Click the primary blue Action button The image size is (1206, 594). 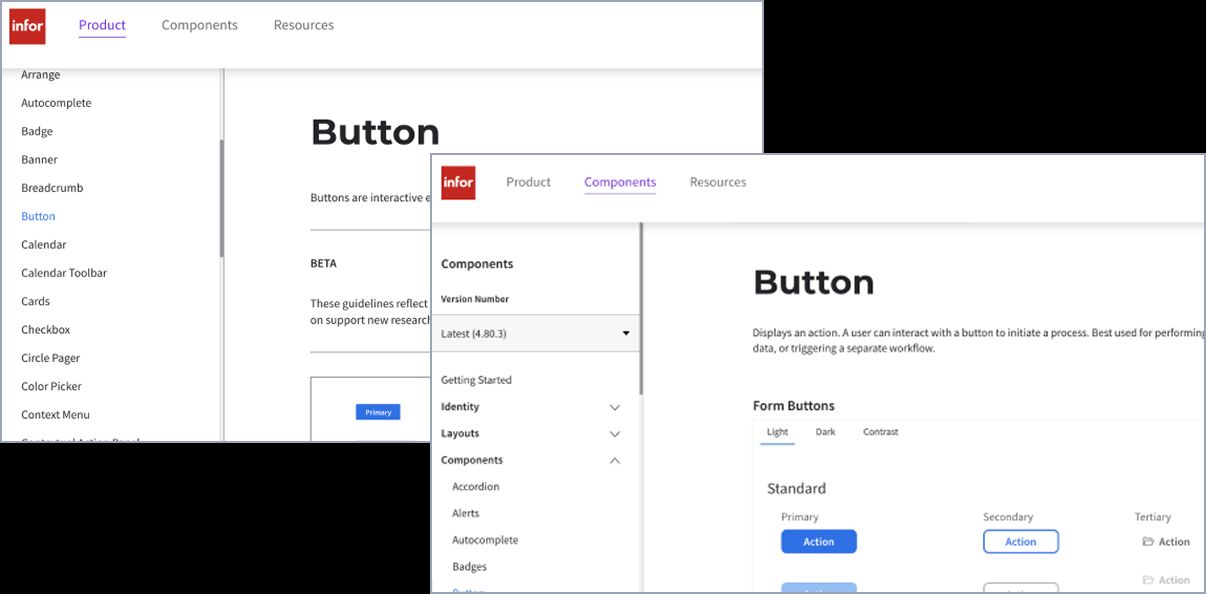click(818, 542)
